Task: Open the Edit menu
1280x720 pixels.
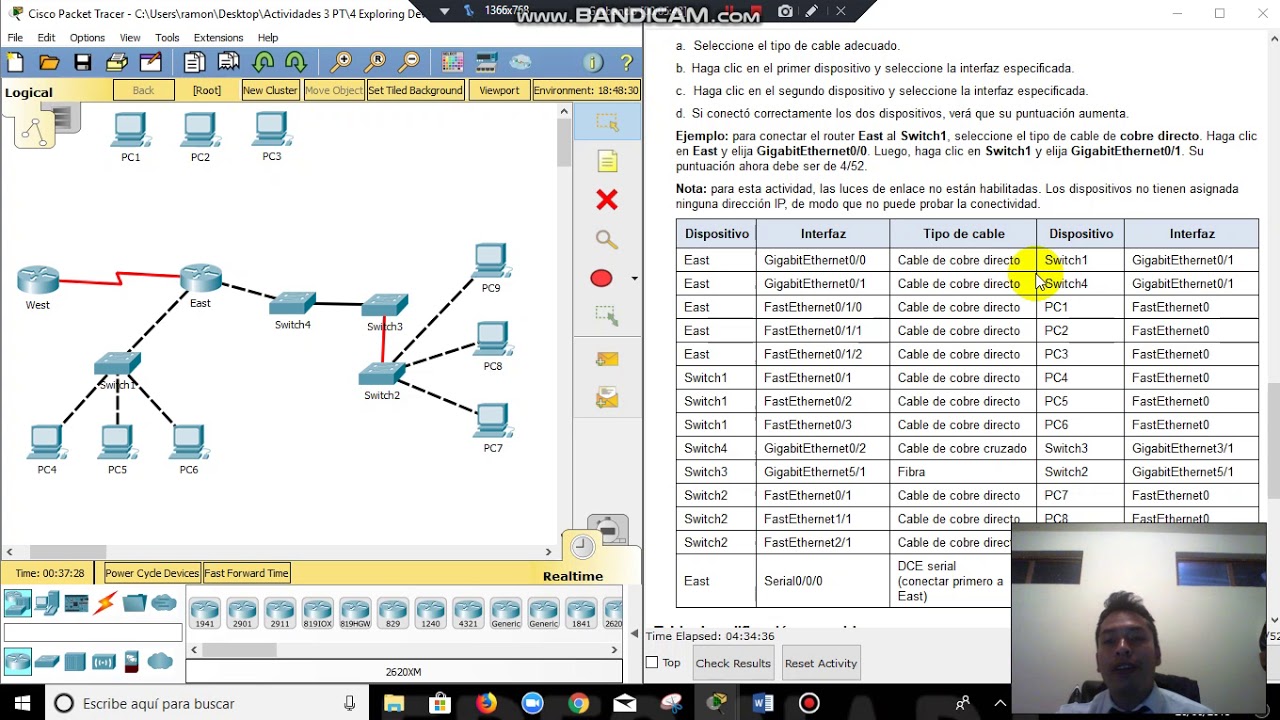Action: [x=46, y=38]
